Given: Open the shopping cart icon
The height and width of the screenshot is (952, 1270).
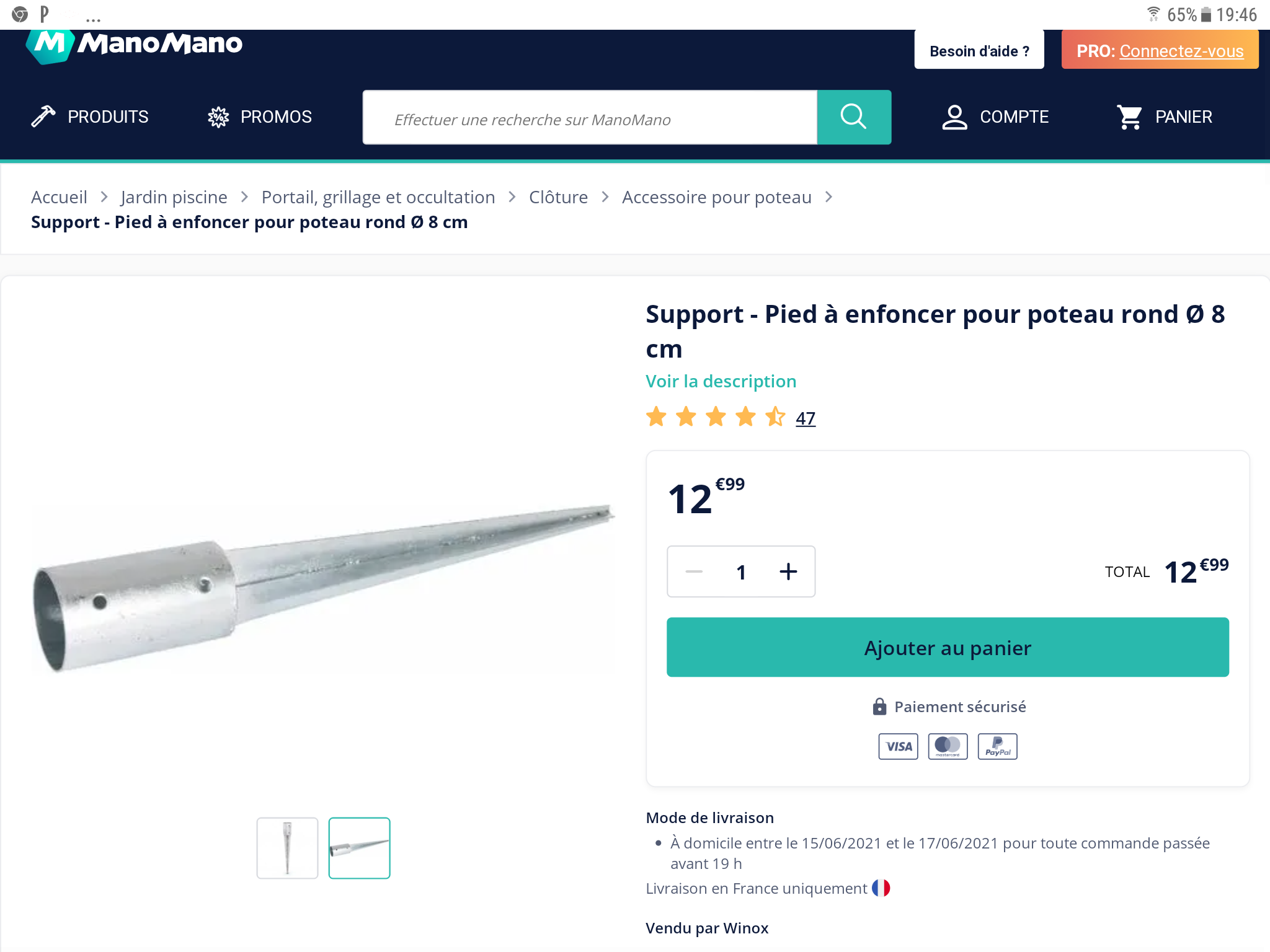Looking at the screenshot, I should tap(1129, 117).
